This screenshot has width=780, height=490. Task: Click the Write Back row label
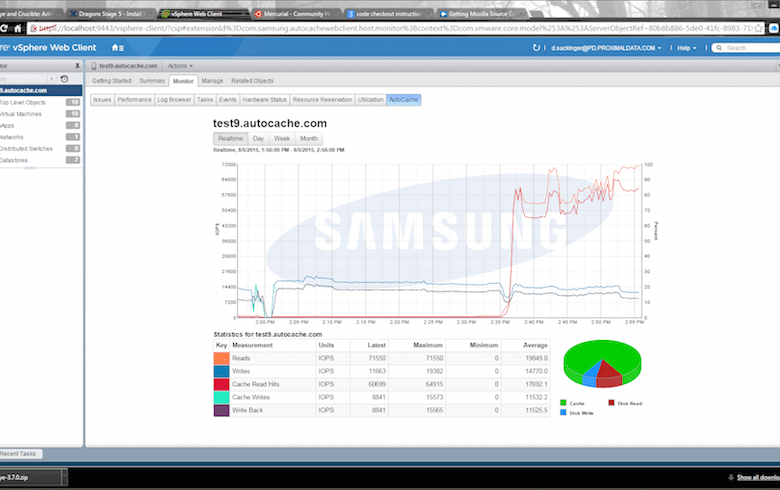click(x=247, y=410)
